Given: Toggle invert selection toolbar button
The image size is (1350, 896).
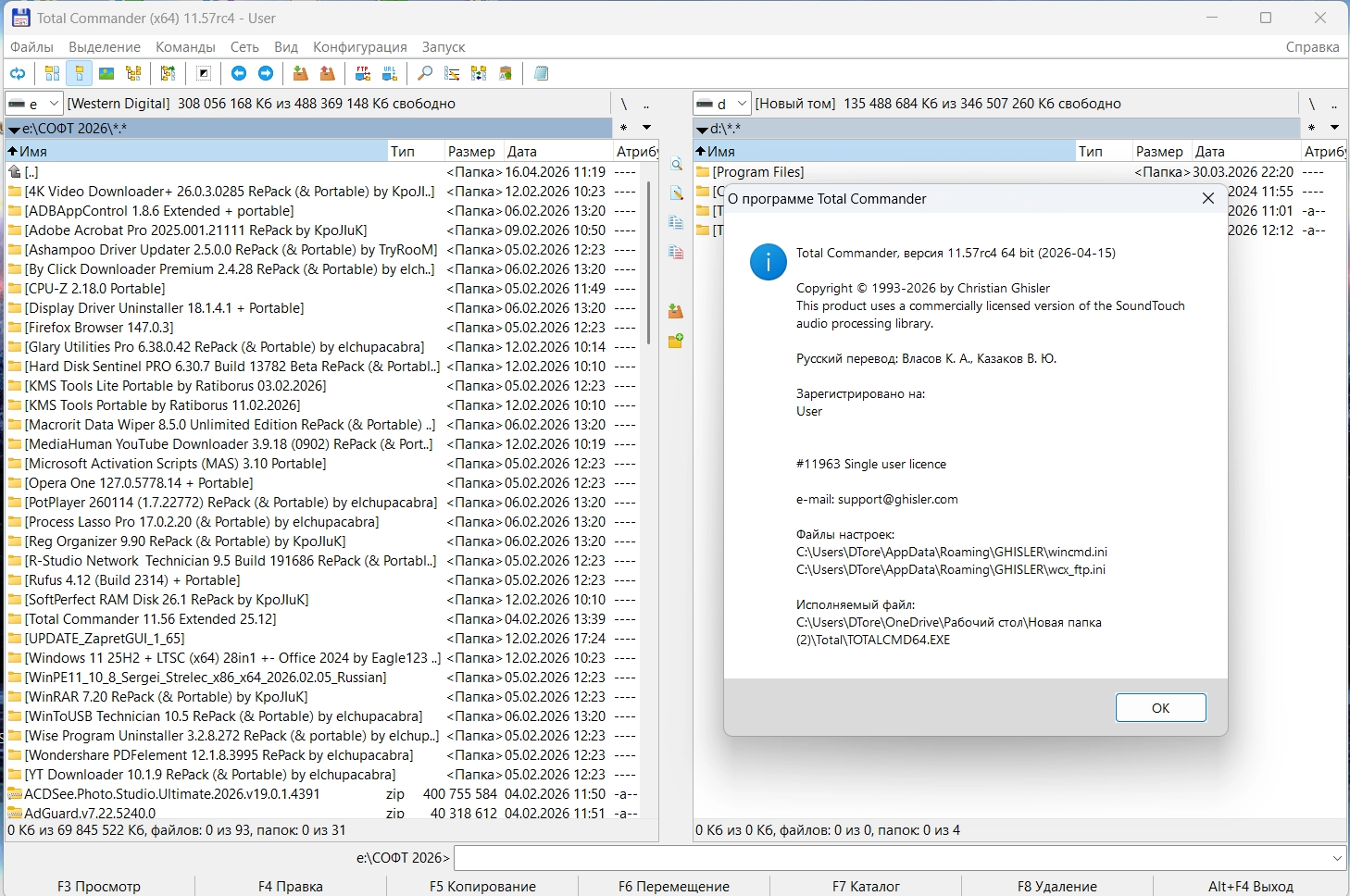Looking at the screenshot, I should tap(204, 74).
